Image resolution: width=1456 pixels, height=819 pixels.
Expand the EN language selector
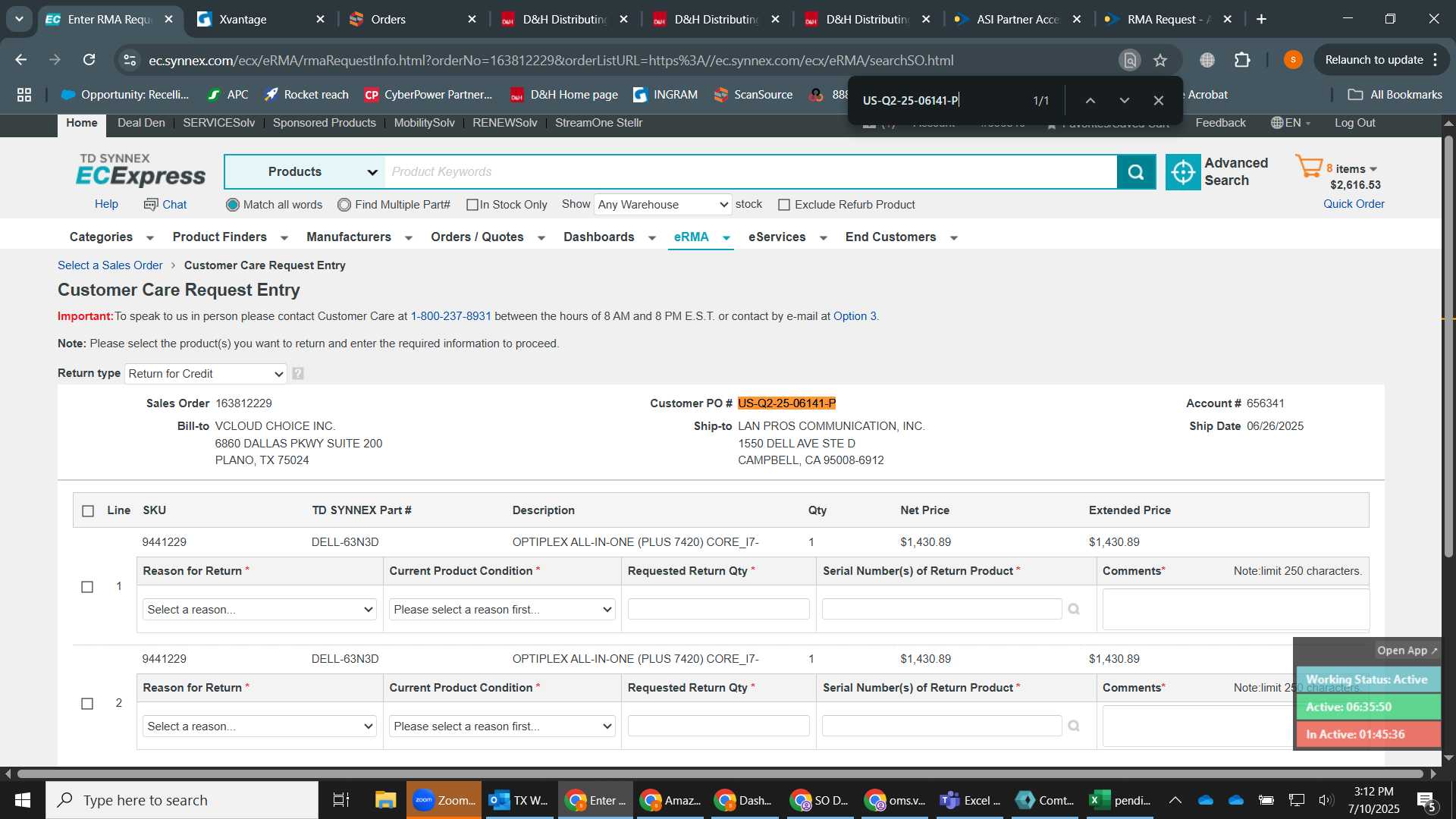(1291, 123)
